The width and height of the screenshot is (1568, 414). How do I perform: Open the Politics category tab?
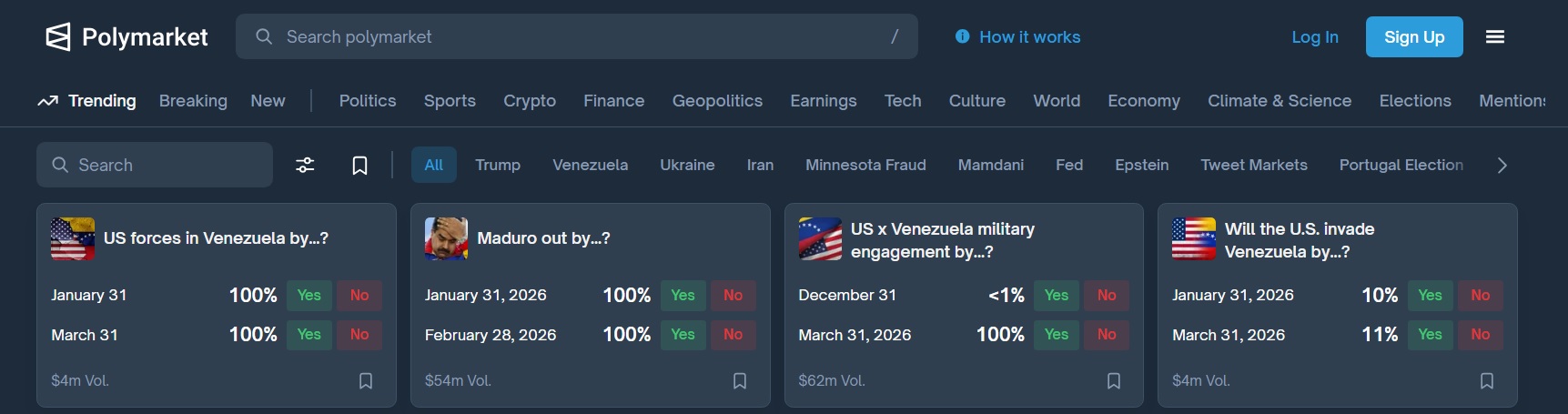(368, 101)
